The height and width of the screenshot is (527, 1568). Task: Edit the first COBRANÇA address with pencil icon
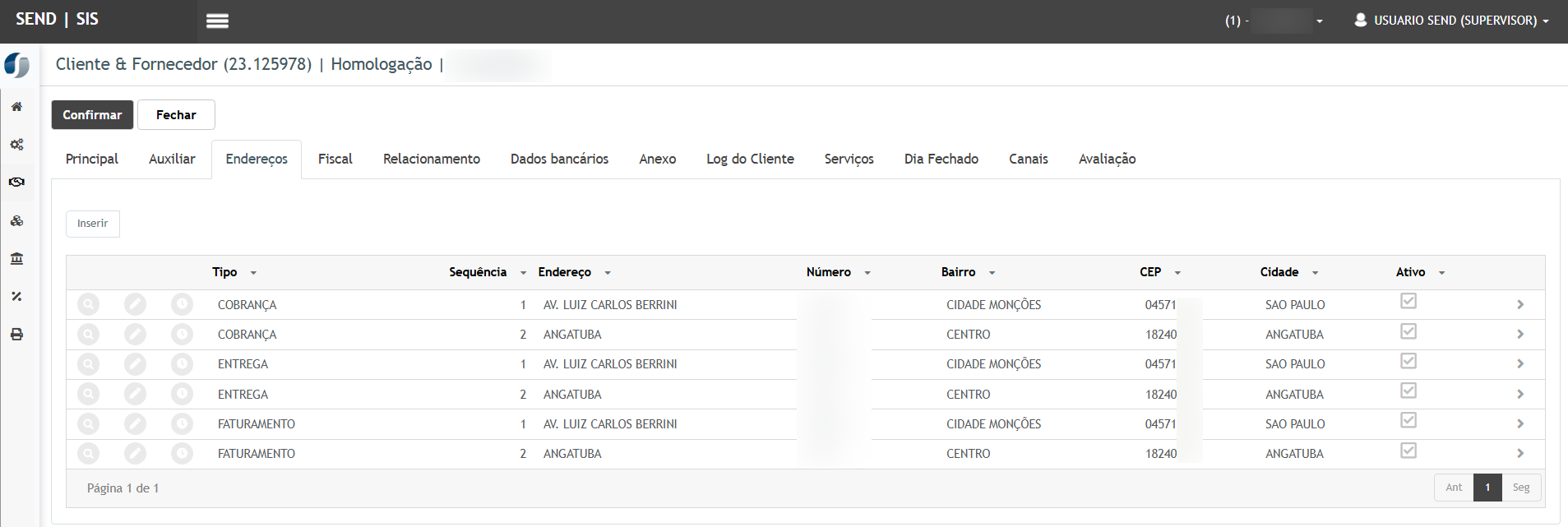[x=135, y=305]
